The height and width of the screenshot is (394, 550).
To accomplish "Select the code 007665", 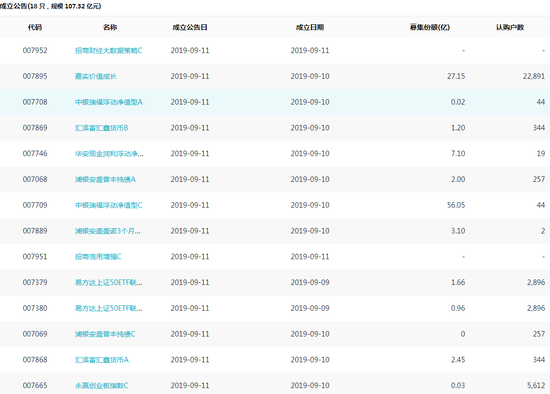I will pos(35,386).
